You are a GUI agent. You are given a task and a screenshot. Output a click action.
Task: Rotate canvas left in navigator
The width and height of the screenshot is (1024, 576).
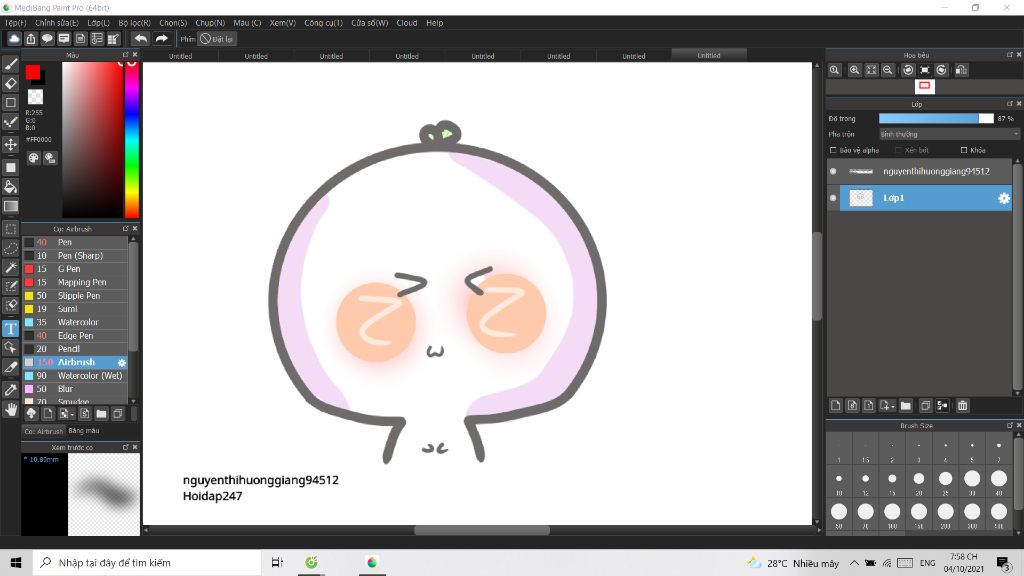908,70
